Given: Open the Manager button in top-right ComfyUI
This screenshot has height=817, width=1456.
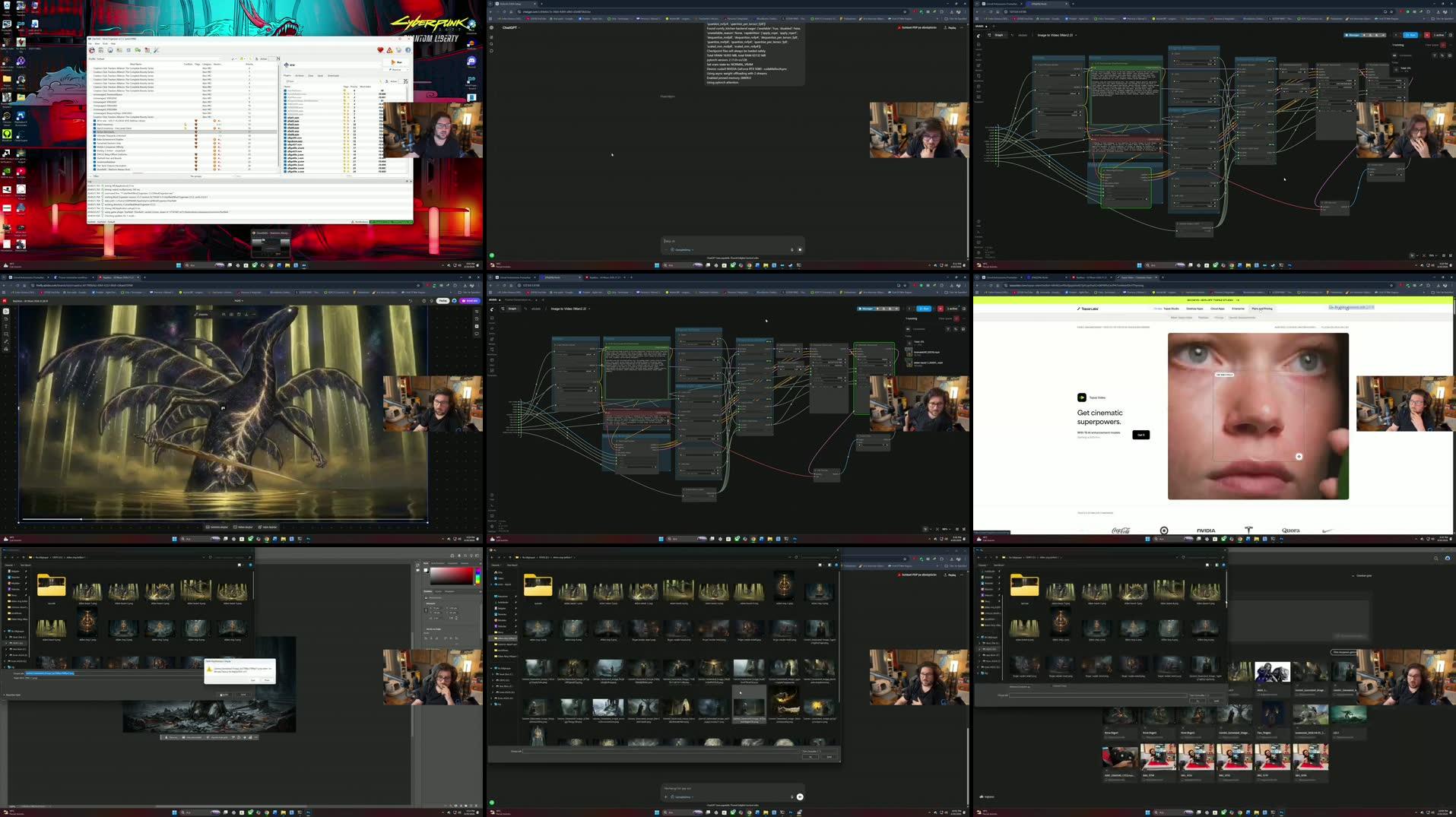Looking at the screenshot, I should 1353,35.
